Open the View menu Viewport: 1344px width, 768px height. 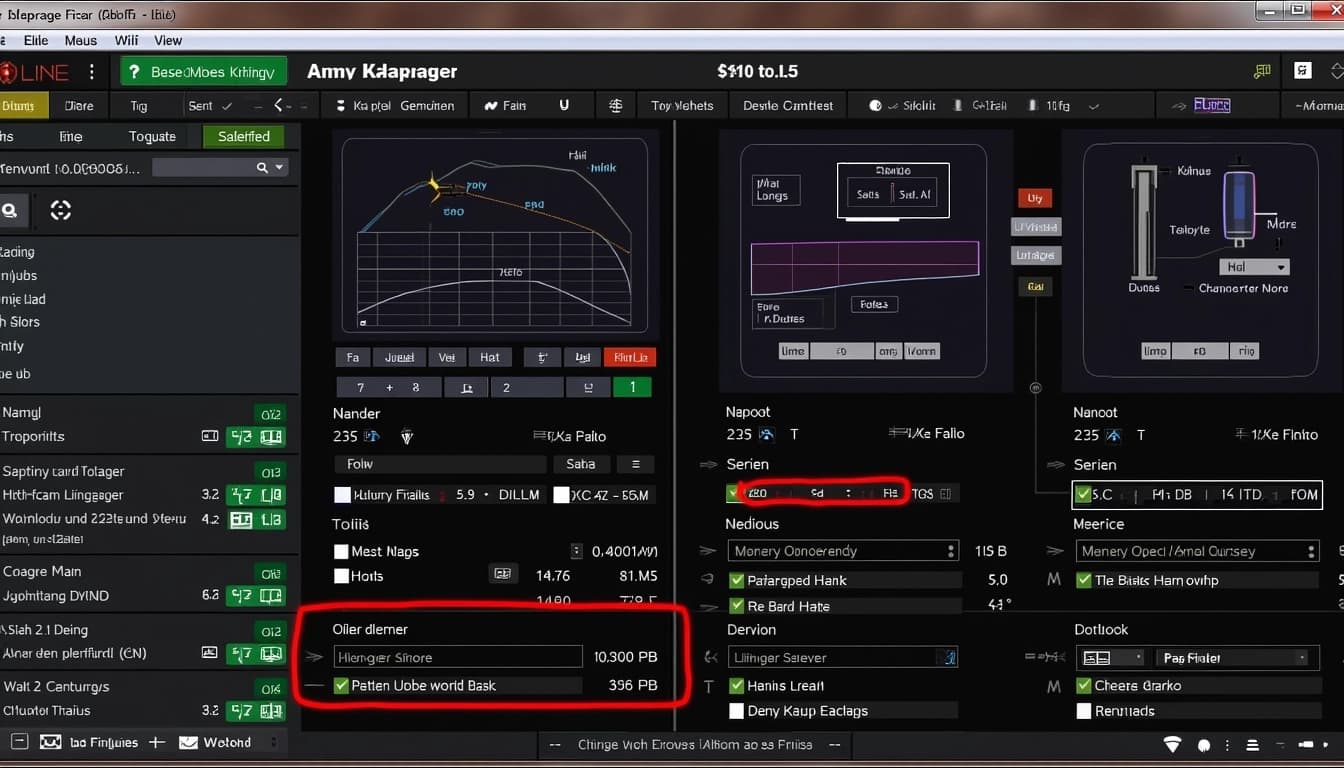click(168, 40)
